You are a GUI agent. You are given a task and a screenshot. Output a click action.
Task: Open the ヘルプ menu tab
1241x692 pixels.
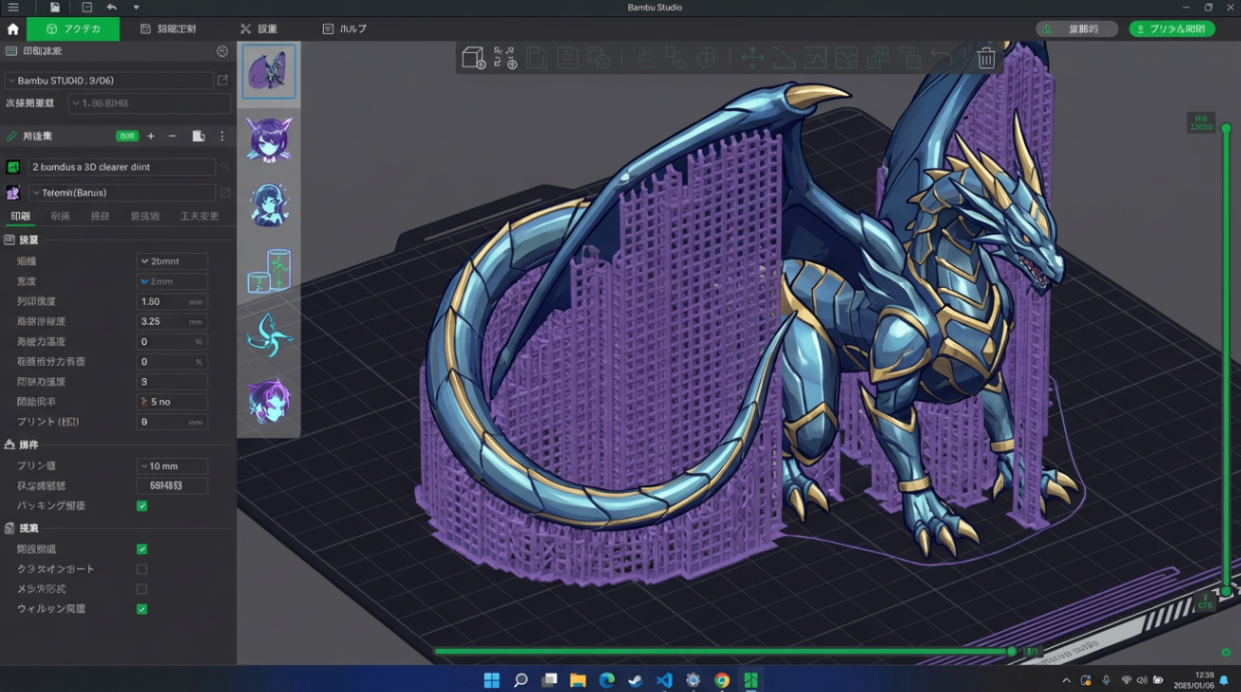pos(344,29)
